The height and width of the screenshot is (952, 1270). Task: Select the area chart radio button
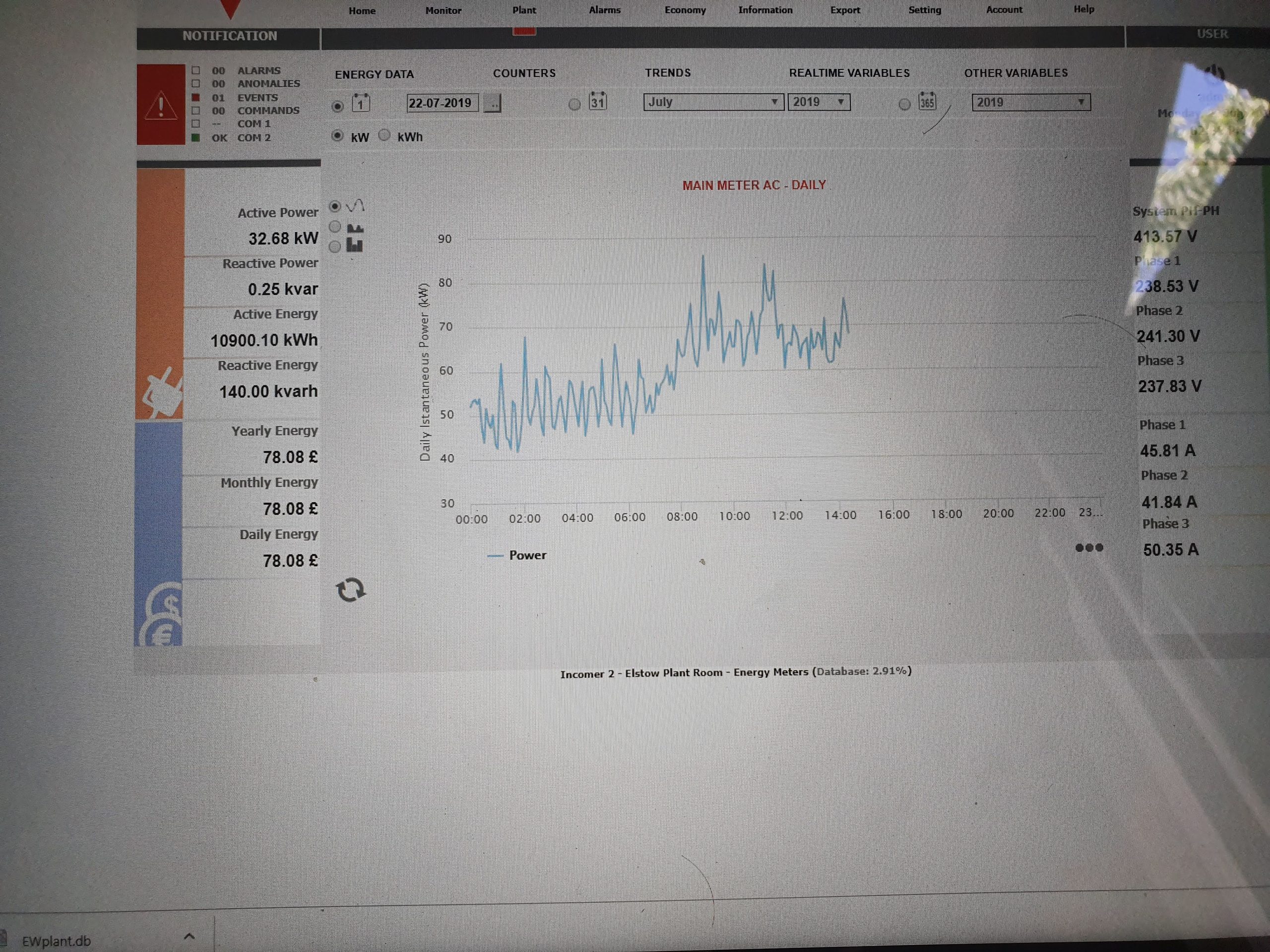[x=335, y=227]
